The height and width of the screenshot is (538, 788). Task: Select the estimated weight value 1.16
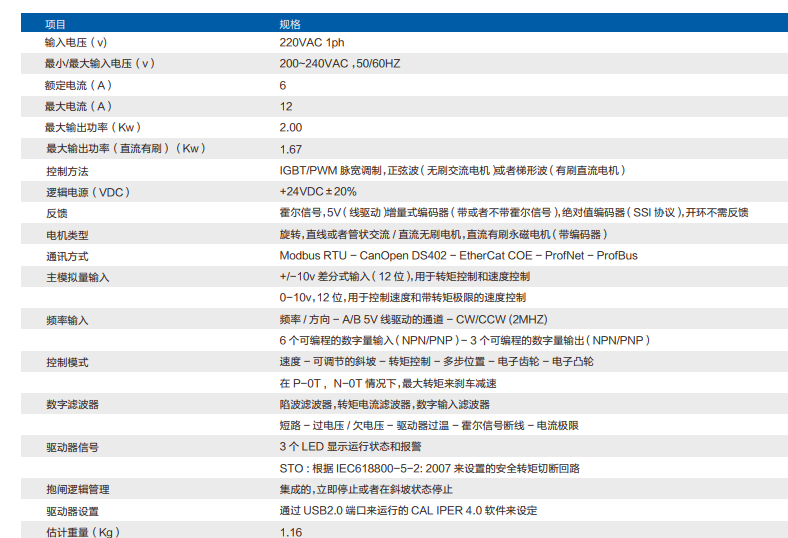291,532
